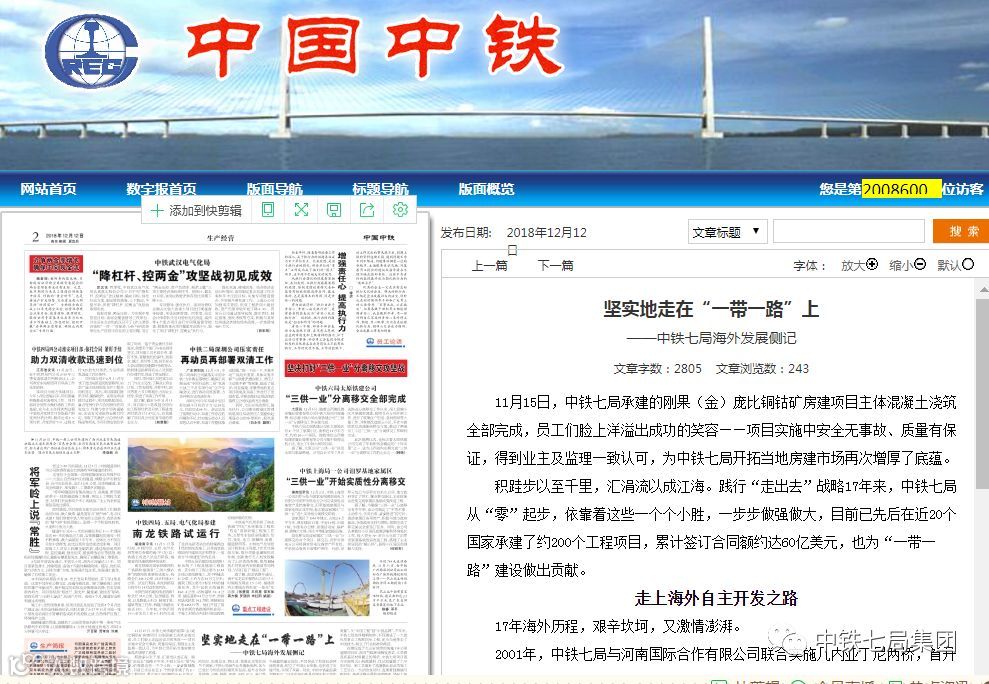Screen dimensions: 989x684
Task: Click the 南龙铁路试运行 headline on the page
Action: point(176,534)
